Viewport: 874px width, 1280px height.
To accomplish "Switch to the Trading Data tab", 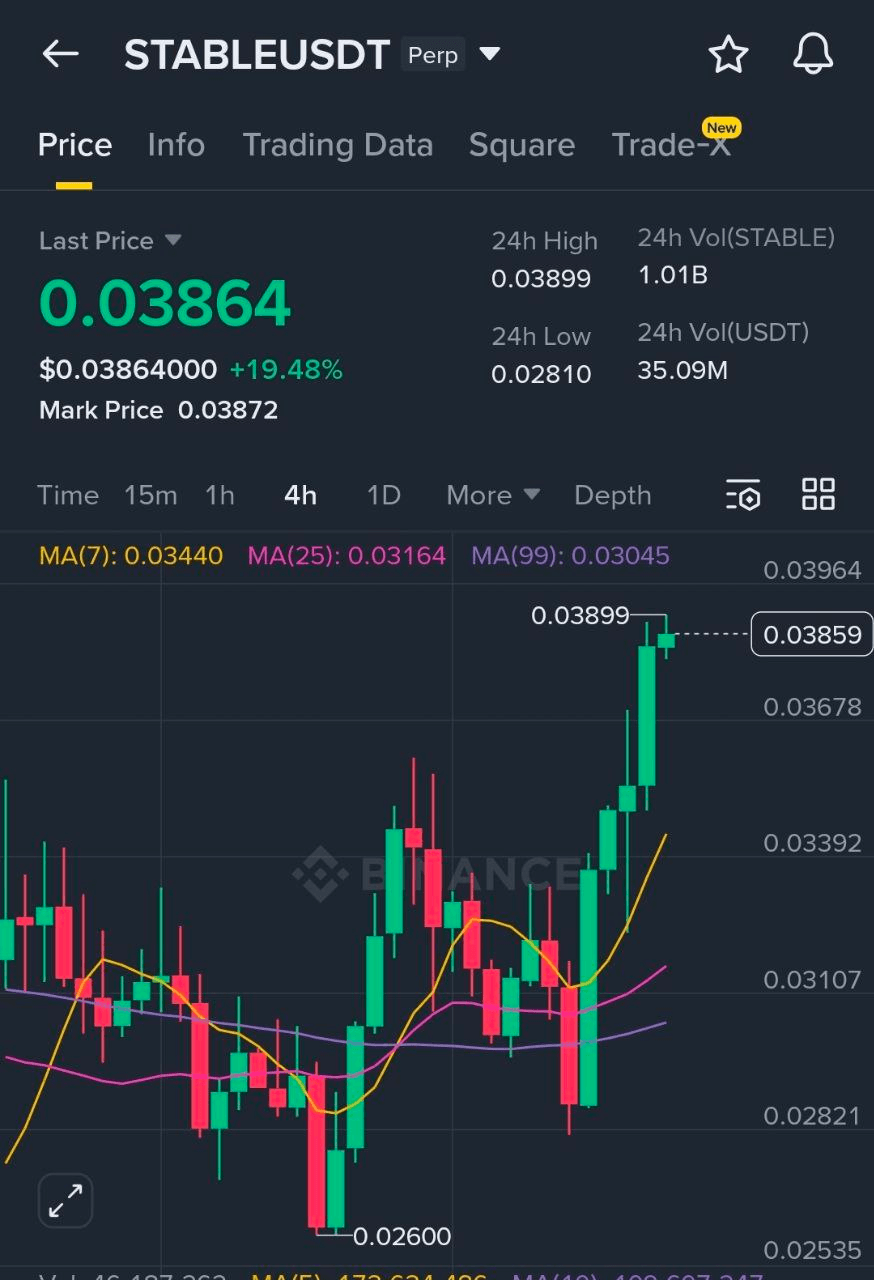I will 338,145.
